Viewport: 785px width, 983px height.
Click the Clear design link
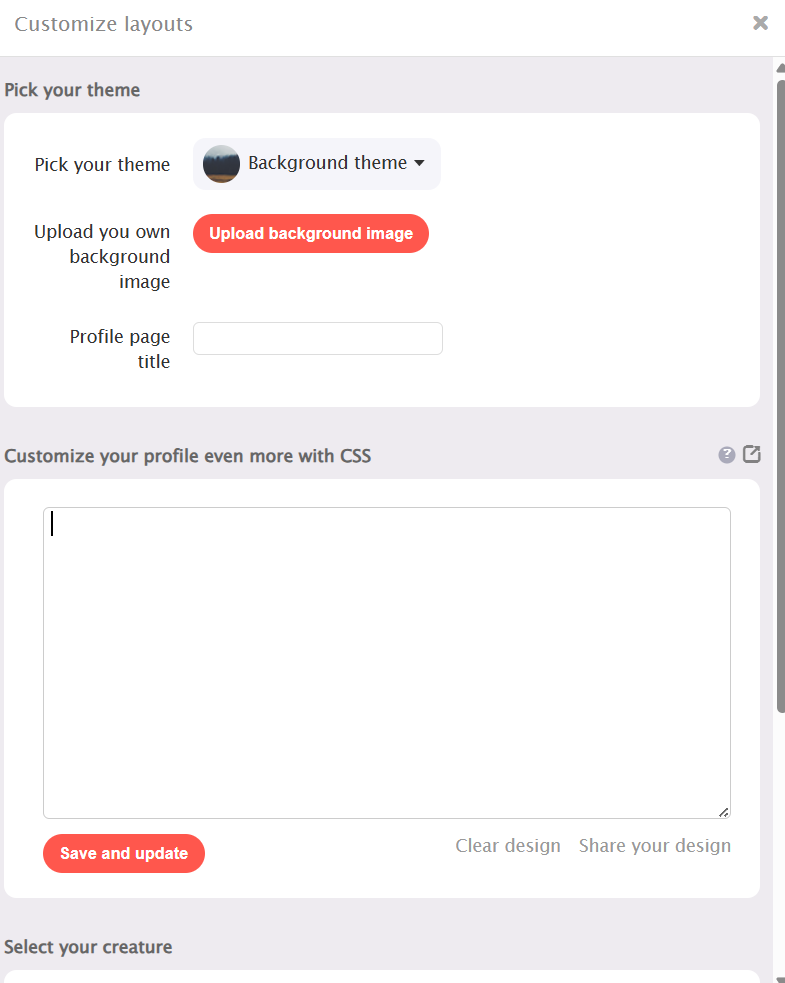(x=508, y=846)
